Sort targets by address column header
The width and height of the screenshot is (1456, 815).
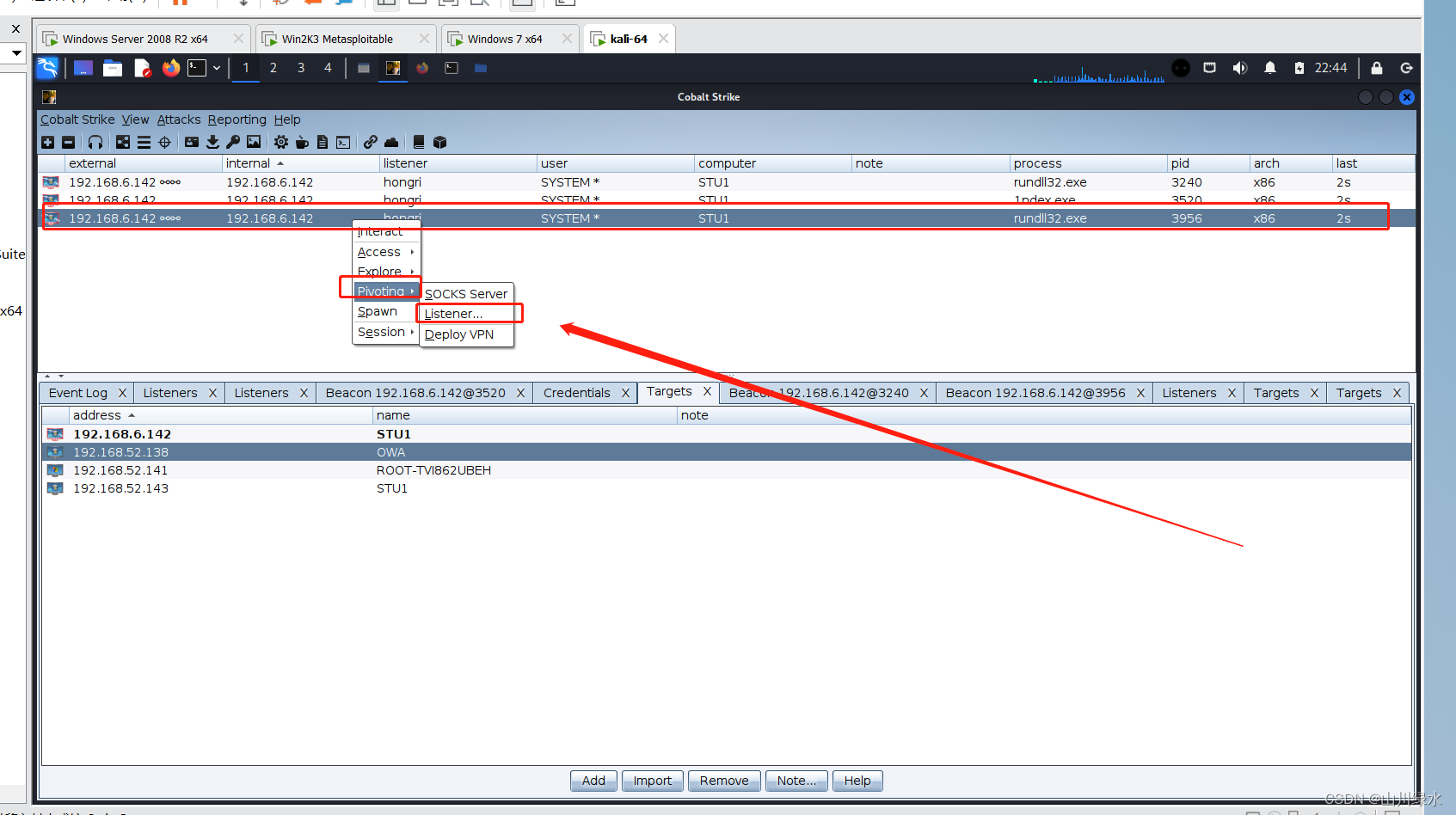pos(220,415)
